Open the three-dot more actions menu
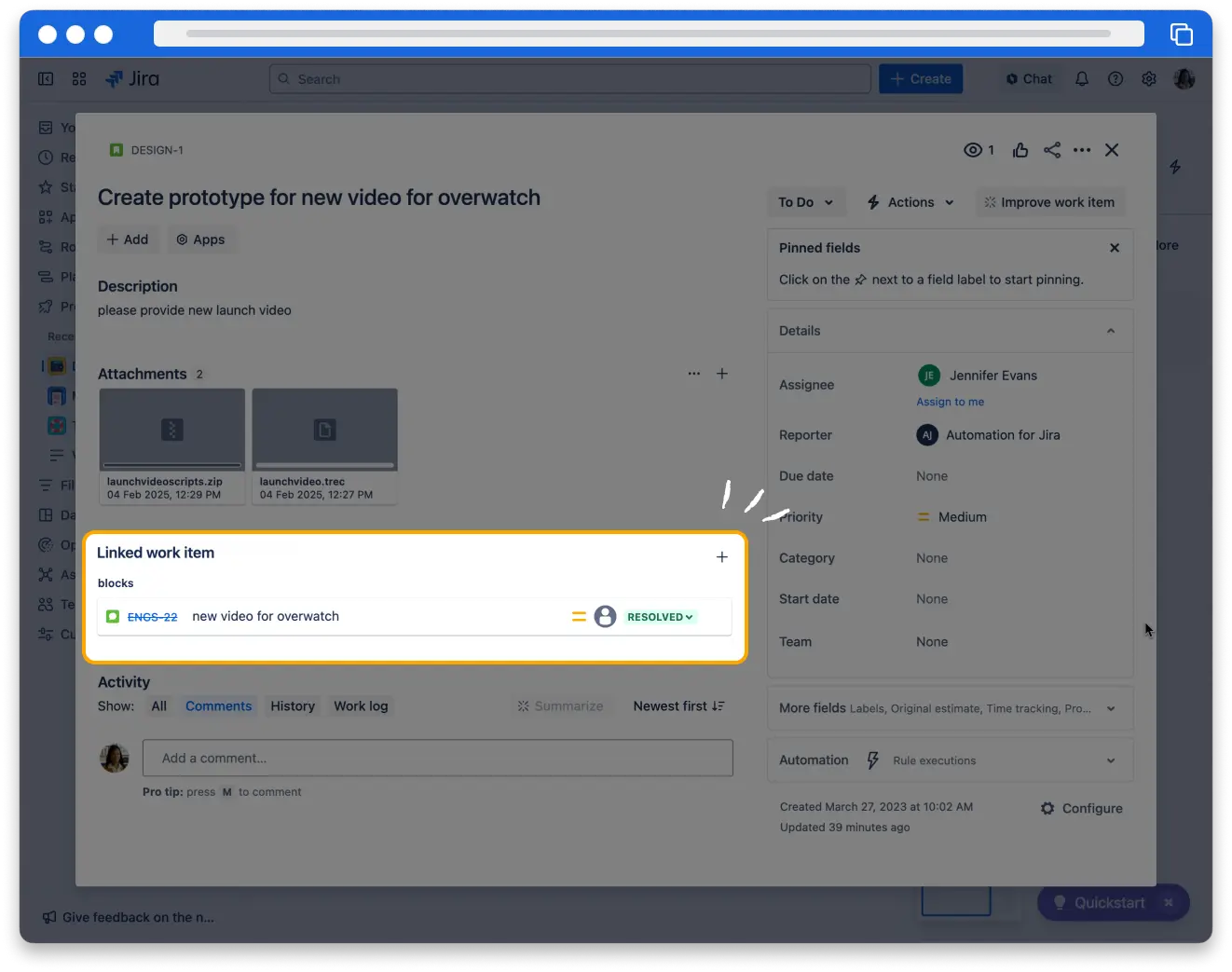Image resolution: width=1232 pixels, height=972 pixels. [1082, 150]
